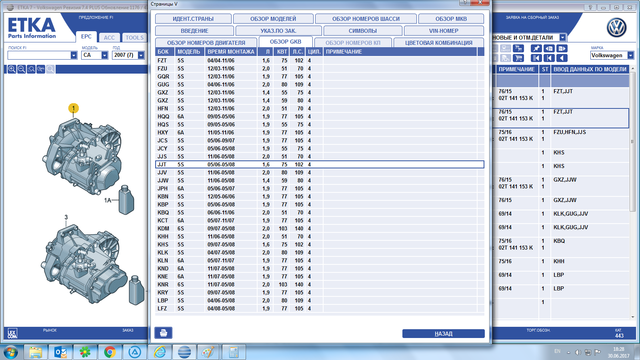Screen dimensions: 640x360
Task: Select the GUG gearbox code row
Action: pyautogui.click(x=320, y=84)
